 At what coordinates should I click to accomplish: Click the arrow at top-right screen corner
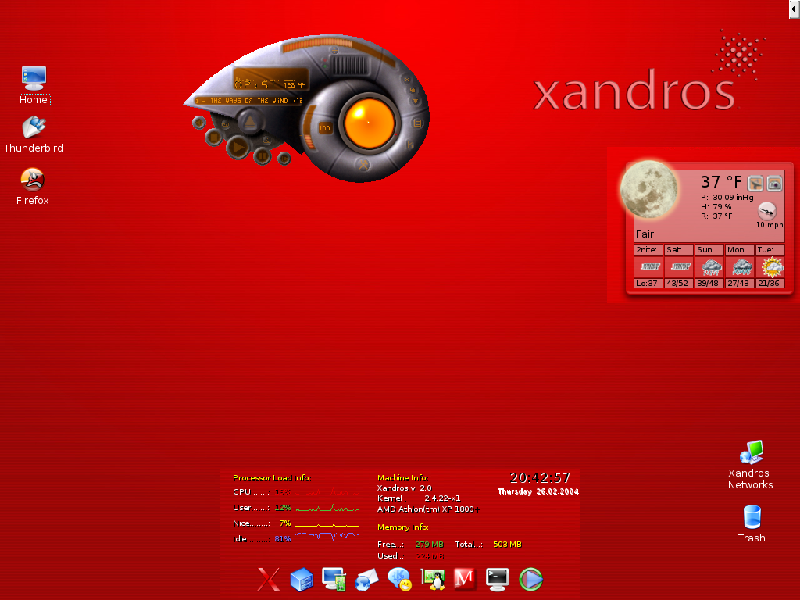(794, 9)
